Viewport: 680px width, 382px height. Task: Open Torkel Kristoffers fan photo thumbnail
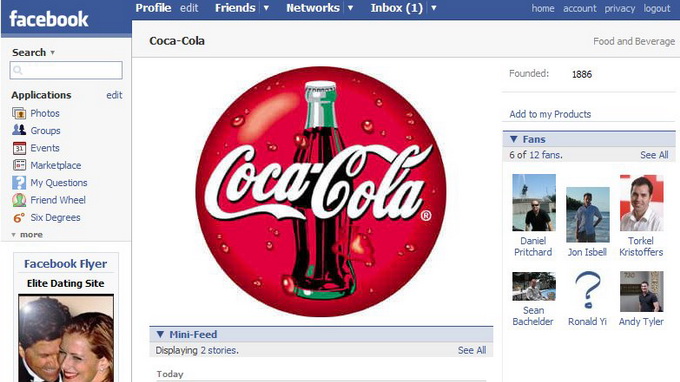click(641, 202)
